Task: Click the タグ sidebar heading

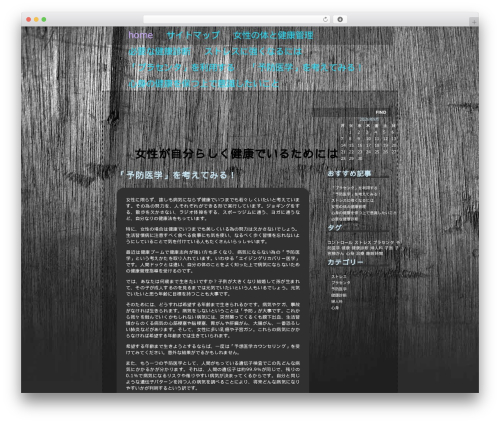Action: [334, 228]
